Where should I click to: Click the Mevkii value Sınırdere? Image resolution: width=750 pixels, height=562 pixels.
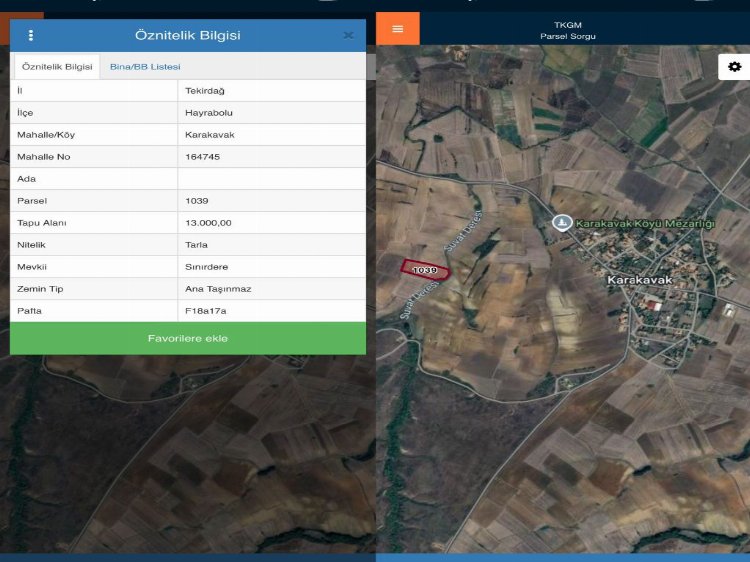(207, 267)
